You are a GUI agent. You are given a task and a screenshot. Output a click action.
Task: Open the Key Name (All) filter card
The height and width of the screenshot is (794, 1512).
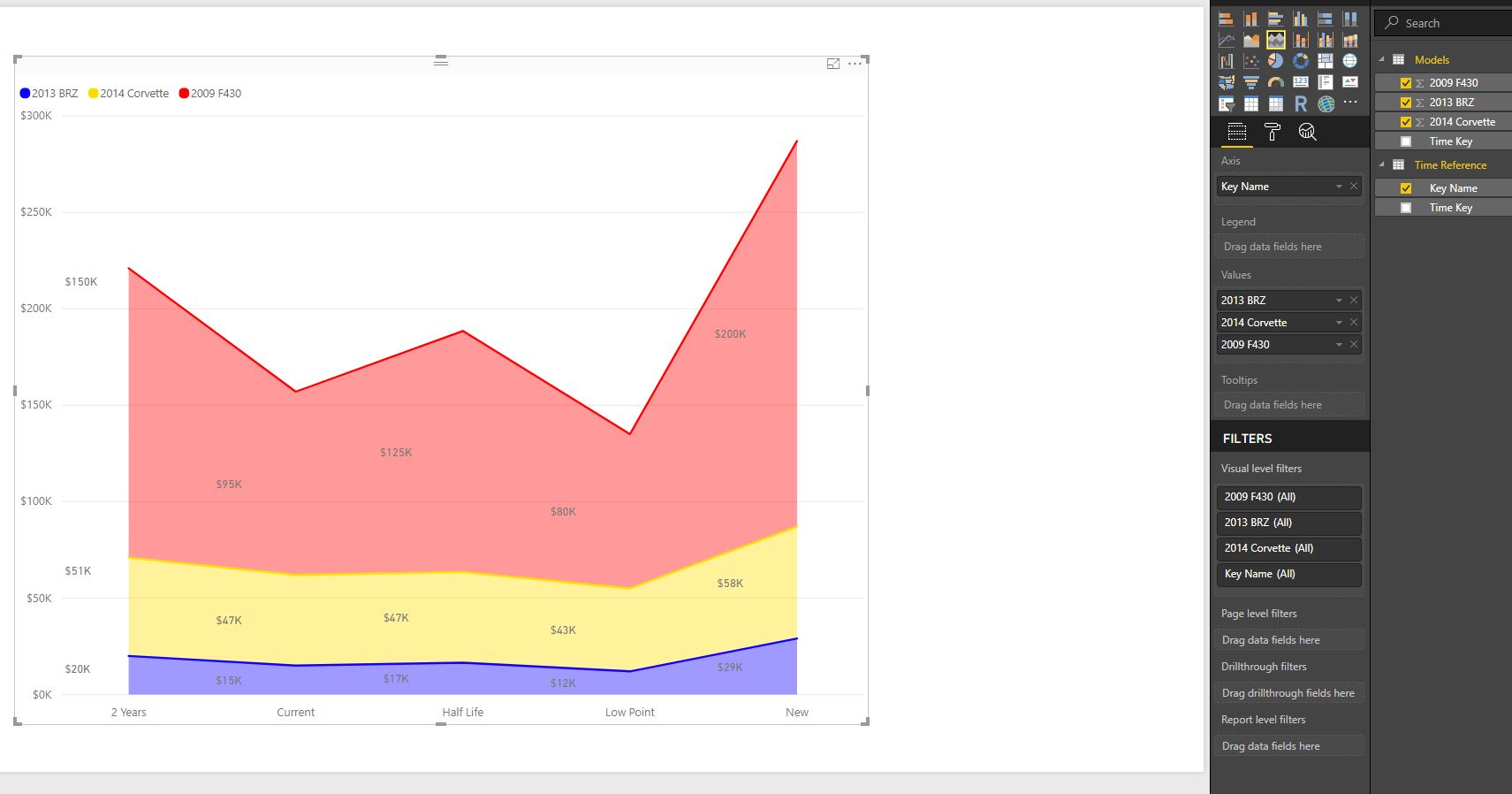[x=1288, y=574]
